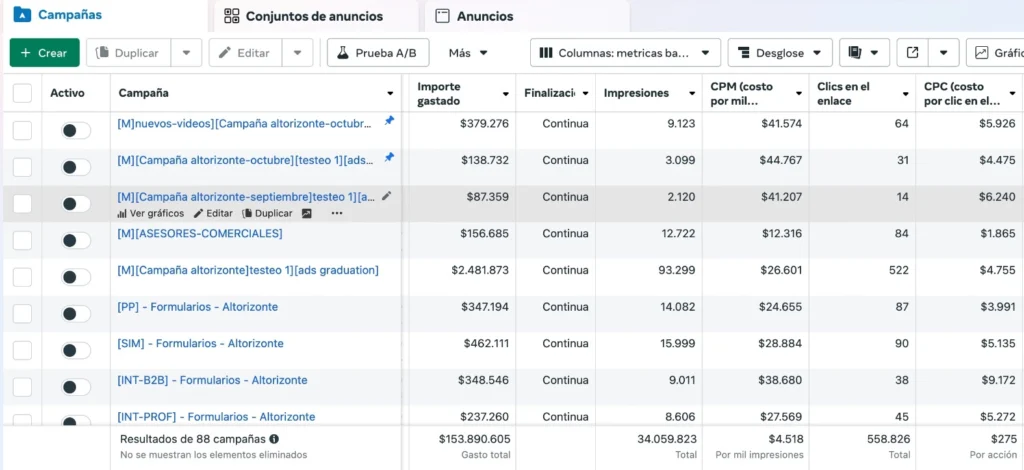Click the pin icon on altorizonte-octubre testeo campaign
Viewport: 1024px width, 470px height.
(389, 158)
